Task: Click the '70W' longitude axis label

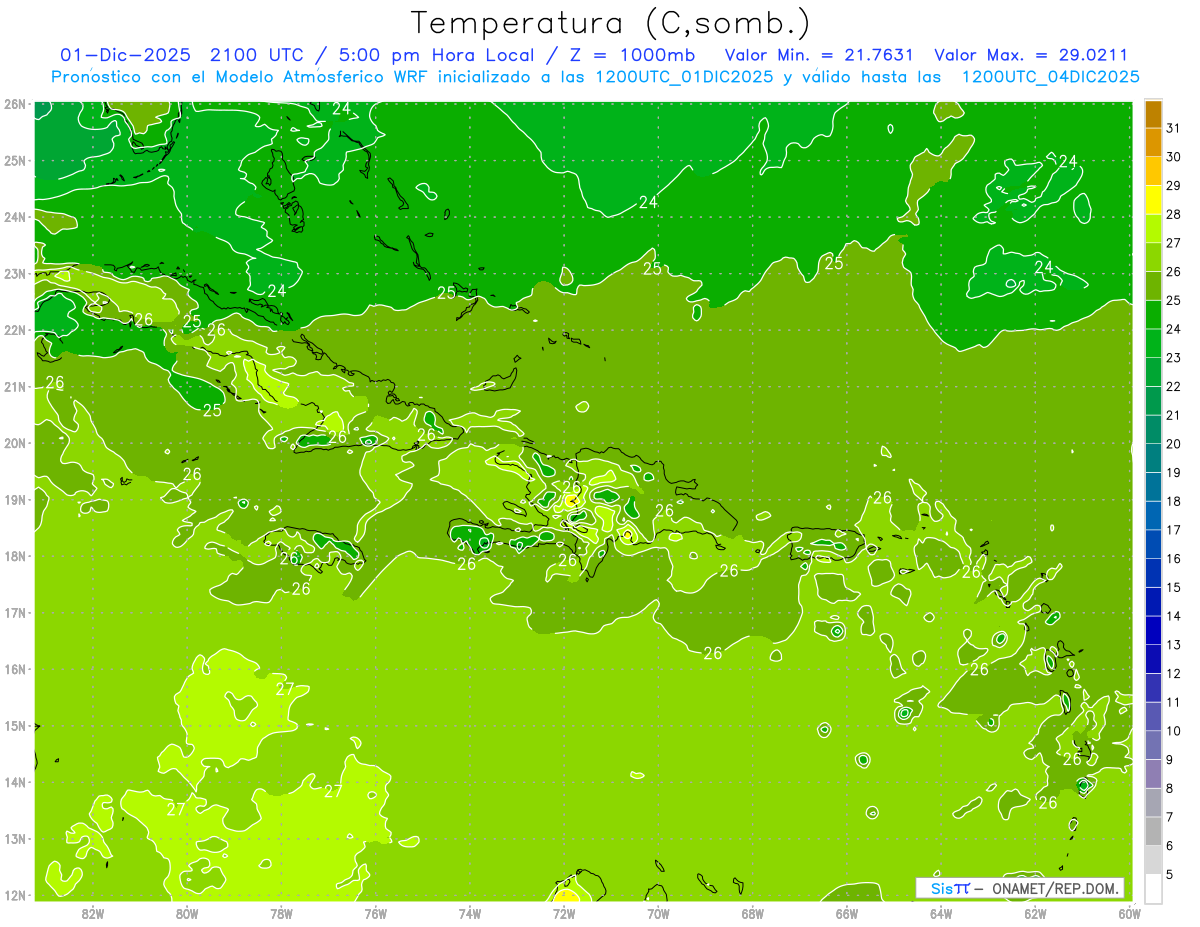Action: 658,913
